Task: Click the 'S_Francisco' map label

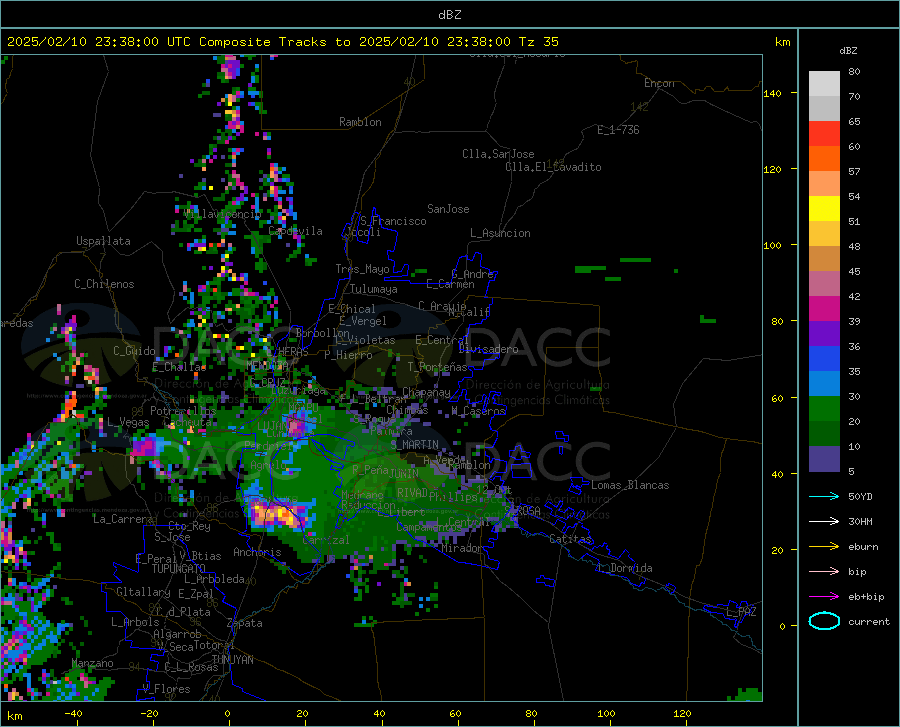Action: (x=393, y=221)
